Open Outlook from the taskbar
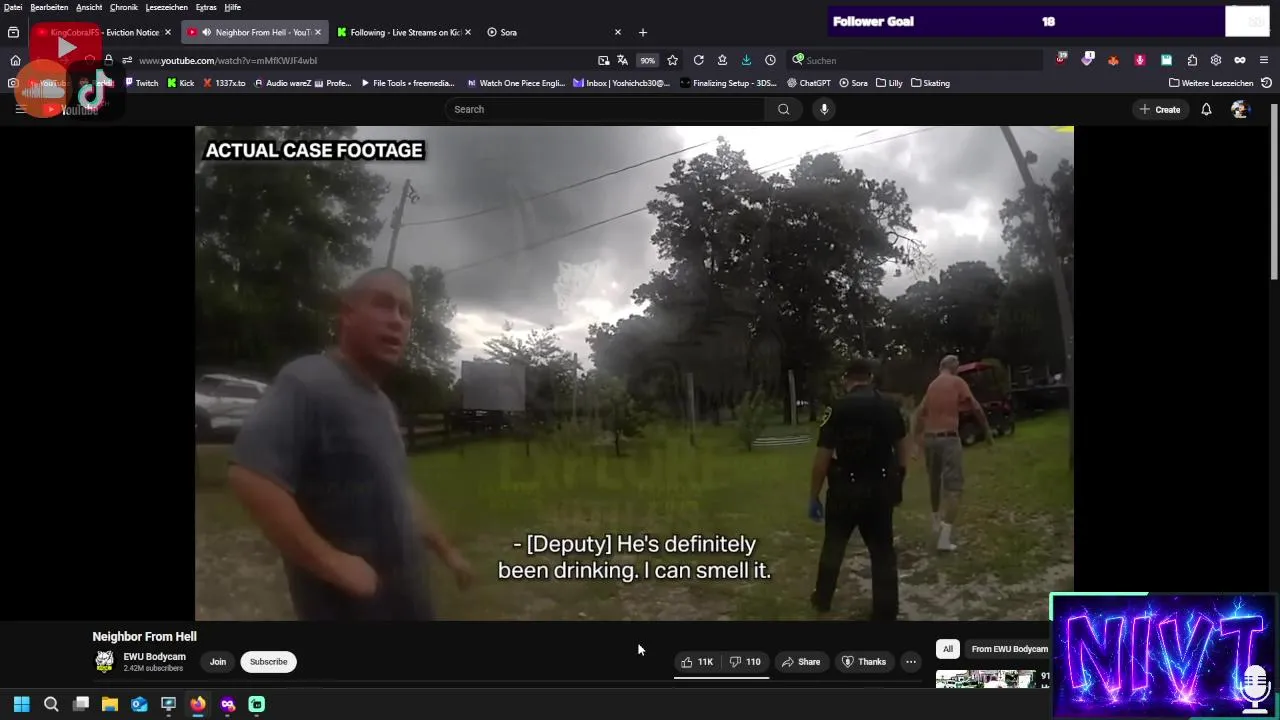Viewport: 1280px width, 720px height. click(x=139, y=704)
